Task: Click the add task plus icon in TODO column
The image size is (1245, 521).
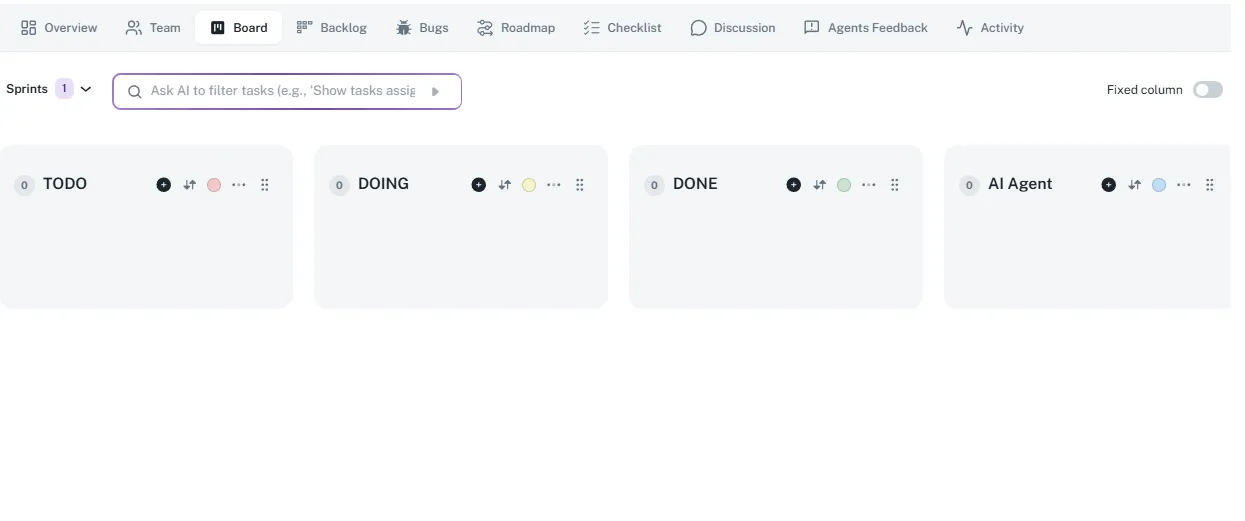Action: tap(164, 185)
